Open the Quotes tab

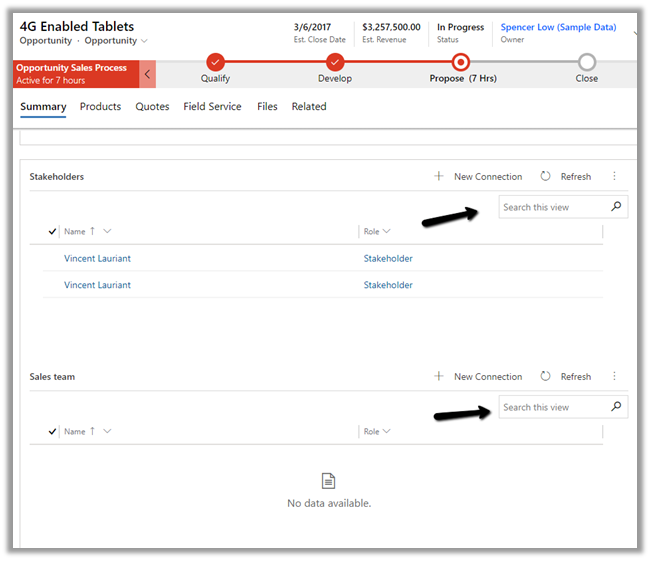tap(152, 107)
